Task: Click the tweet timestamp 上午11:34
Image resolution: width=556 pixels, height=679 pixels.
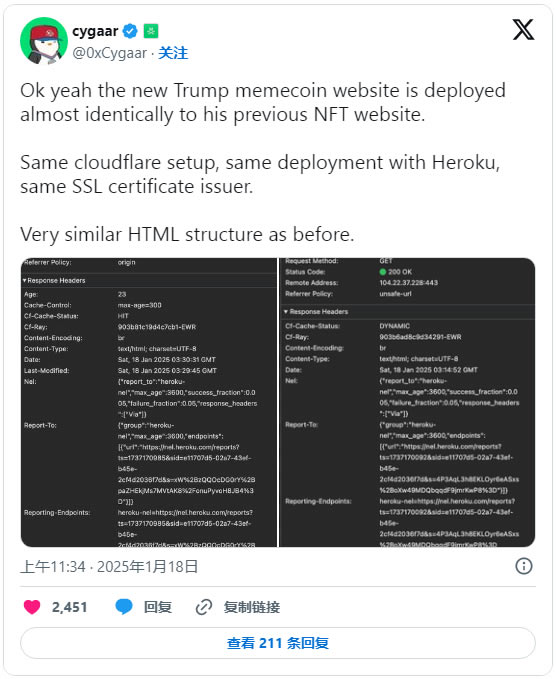Action: tap(53, 566)
